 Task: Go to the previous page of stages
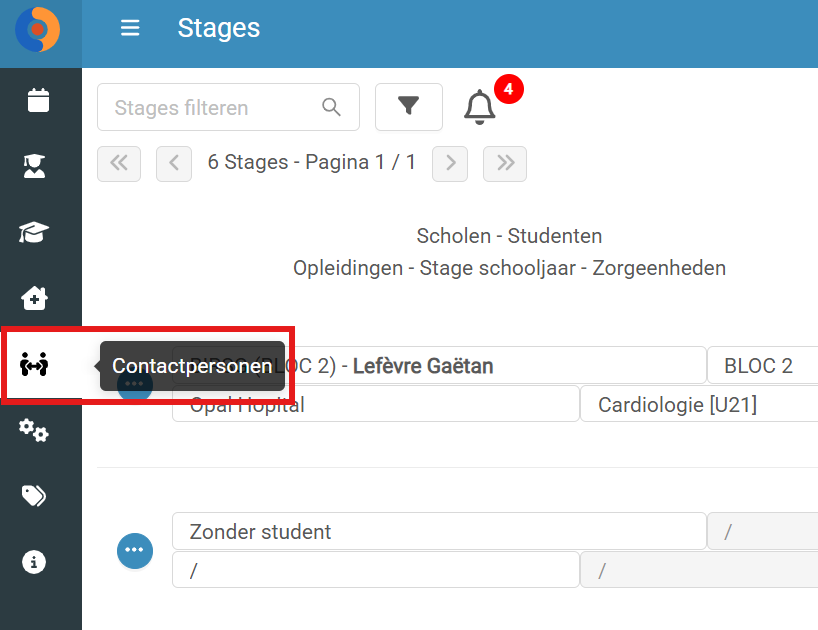(174, 164)
